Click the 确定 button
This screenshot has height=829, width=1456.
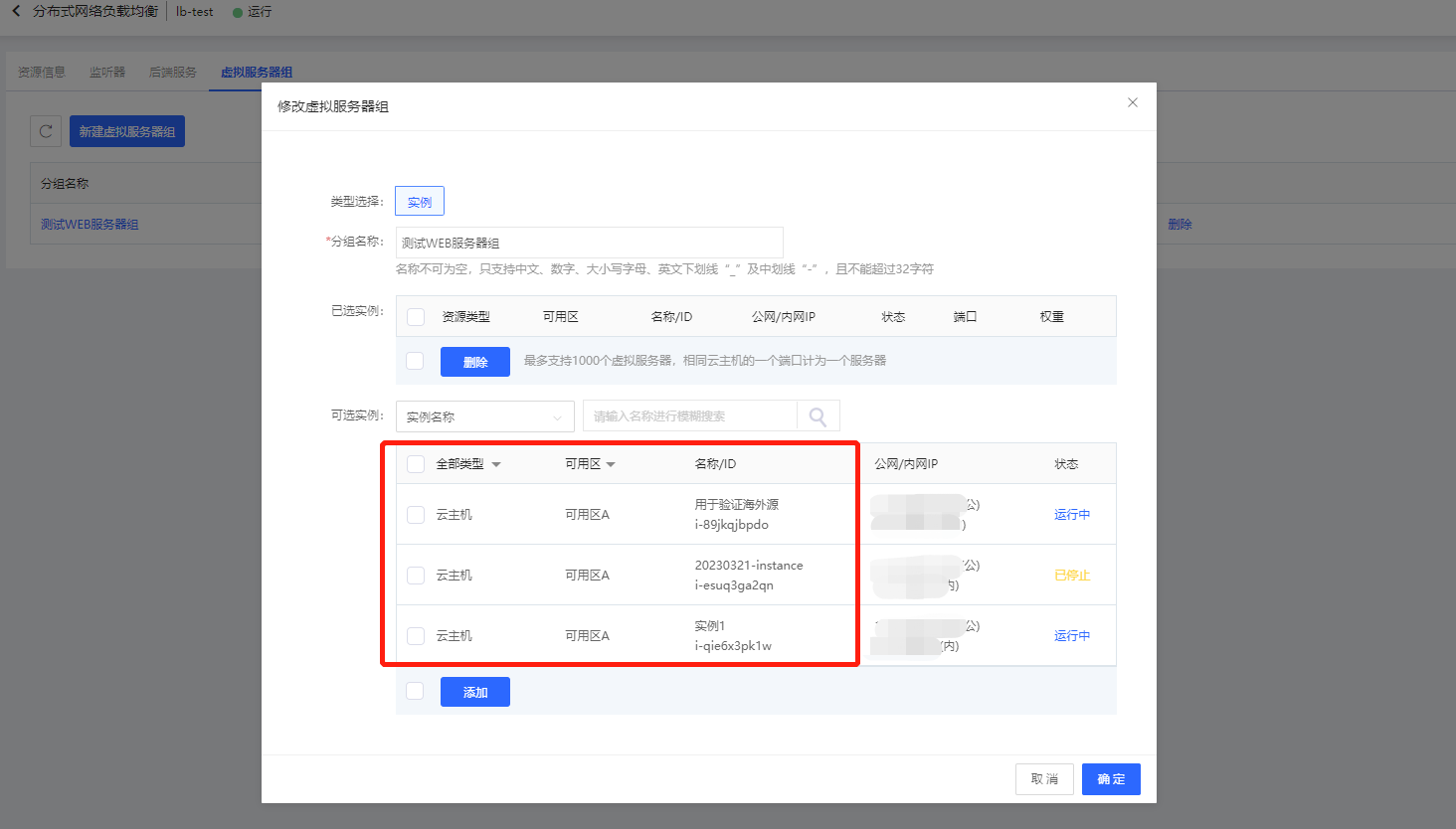[1111, 779]
